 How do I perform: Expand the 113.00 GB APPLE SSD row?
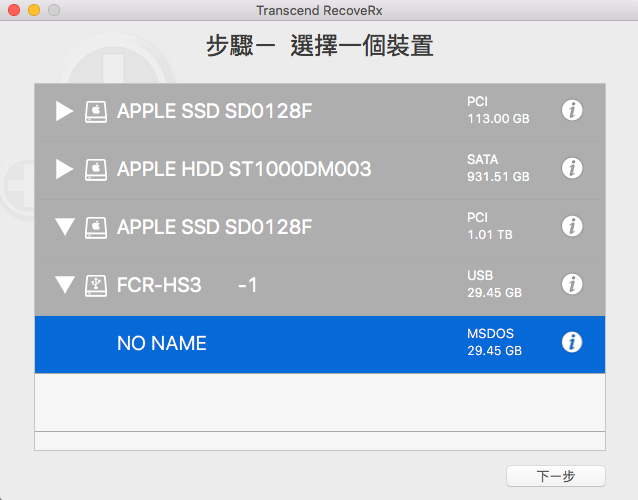[64, 111]
